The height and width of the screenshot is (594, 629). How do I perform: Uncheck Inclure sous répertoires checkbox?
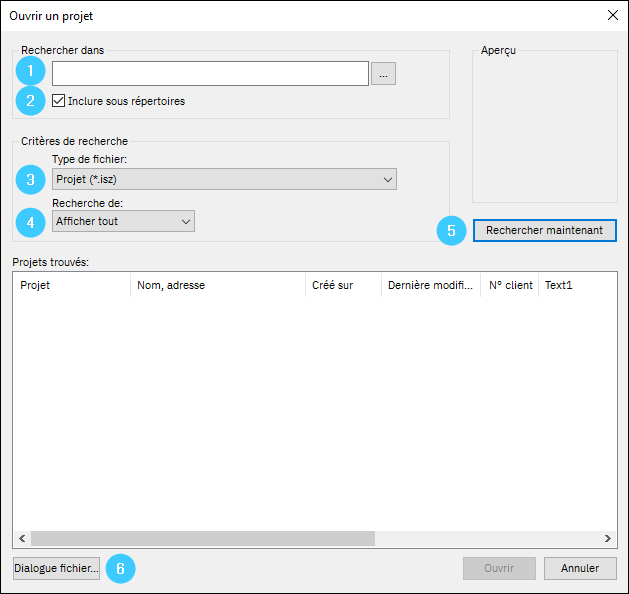point(59,101)
